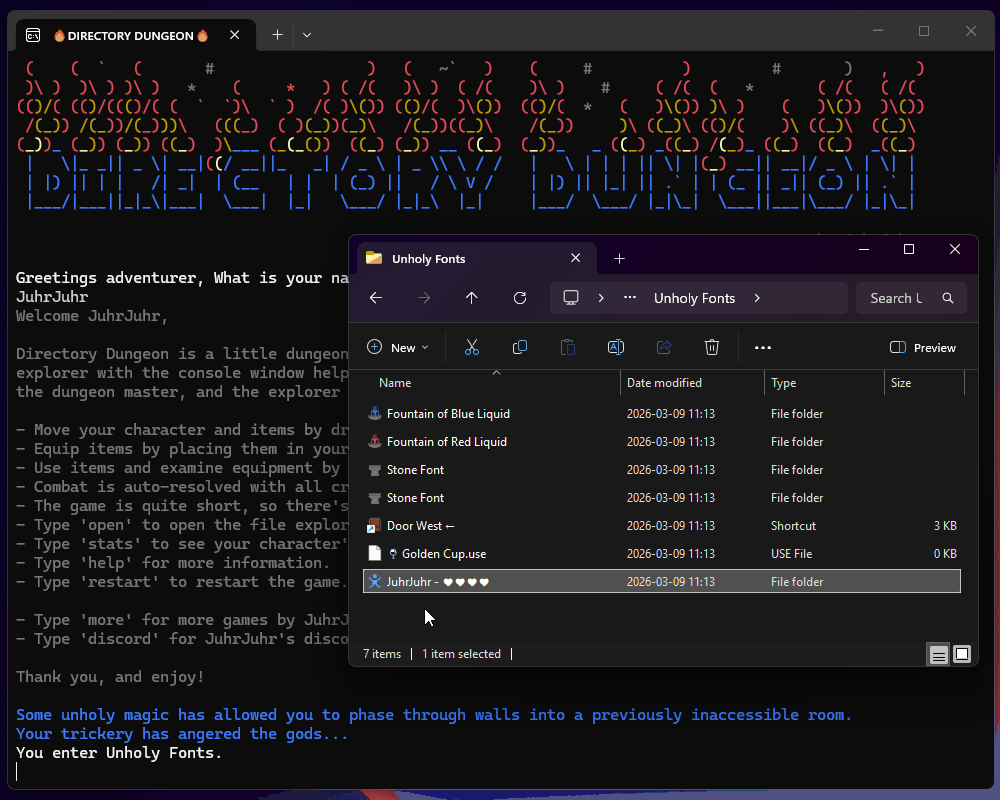
Task: Click the terminal line 'You enter Unholy Fonts.'
Action: [x=119, y=753]
